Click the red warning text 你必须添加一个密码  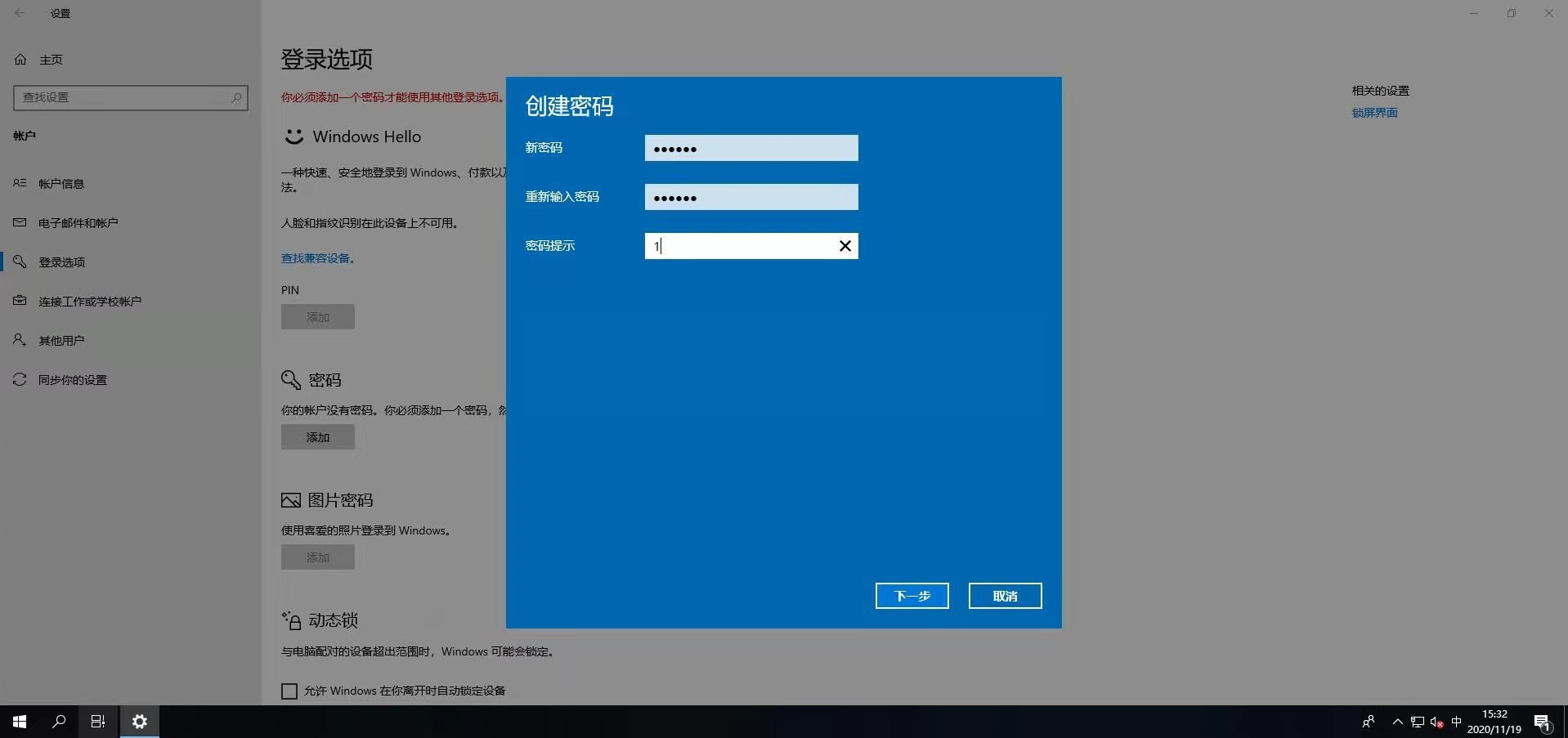392,97
